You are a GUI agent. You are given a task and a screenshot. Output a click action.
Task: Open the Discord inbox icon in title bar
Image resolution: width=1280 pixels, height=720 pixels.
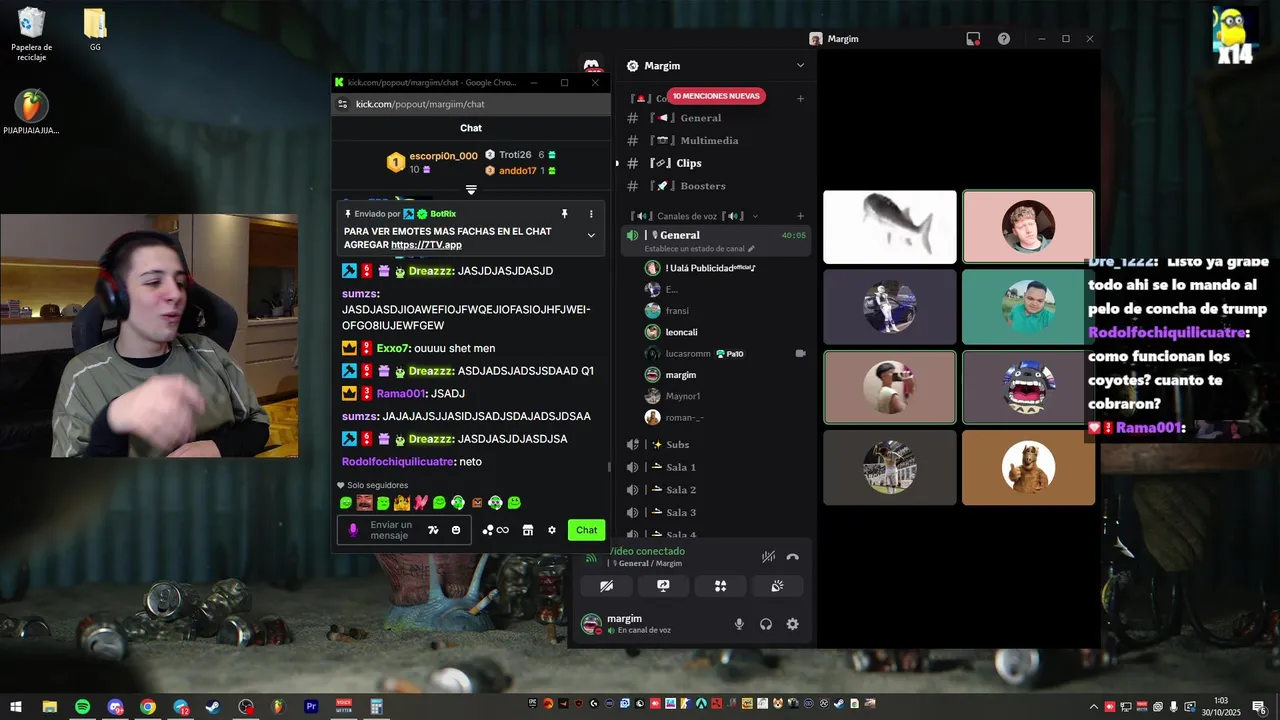tap(973, 39)
